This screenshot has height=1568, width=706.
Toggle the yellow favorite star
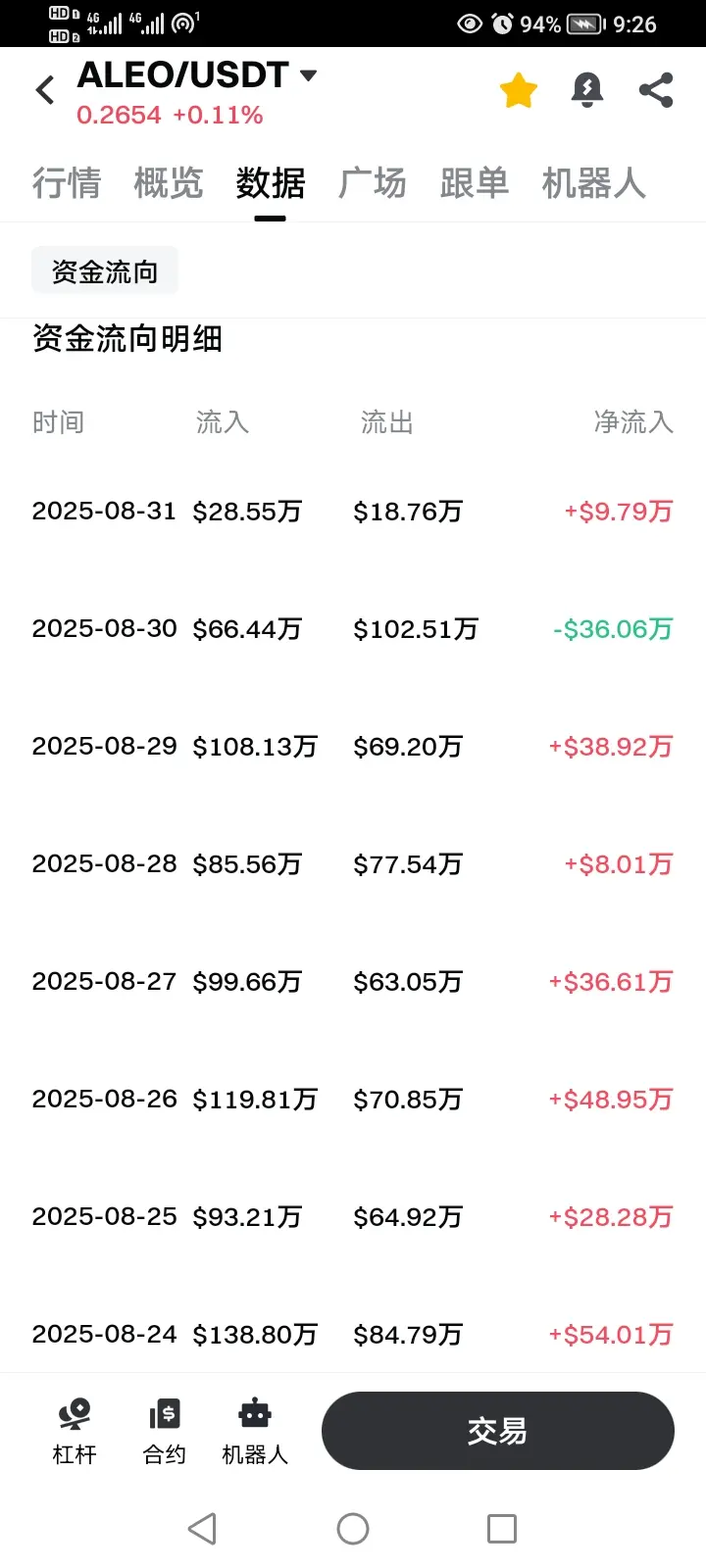coord(519,90)
